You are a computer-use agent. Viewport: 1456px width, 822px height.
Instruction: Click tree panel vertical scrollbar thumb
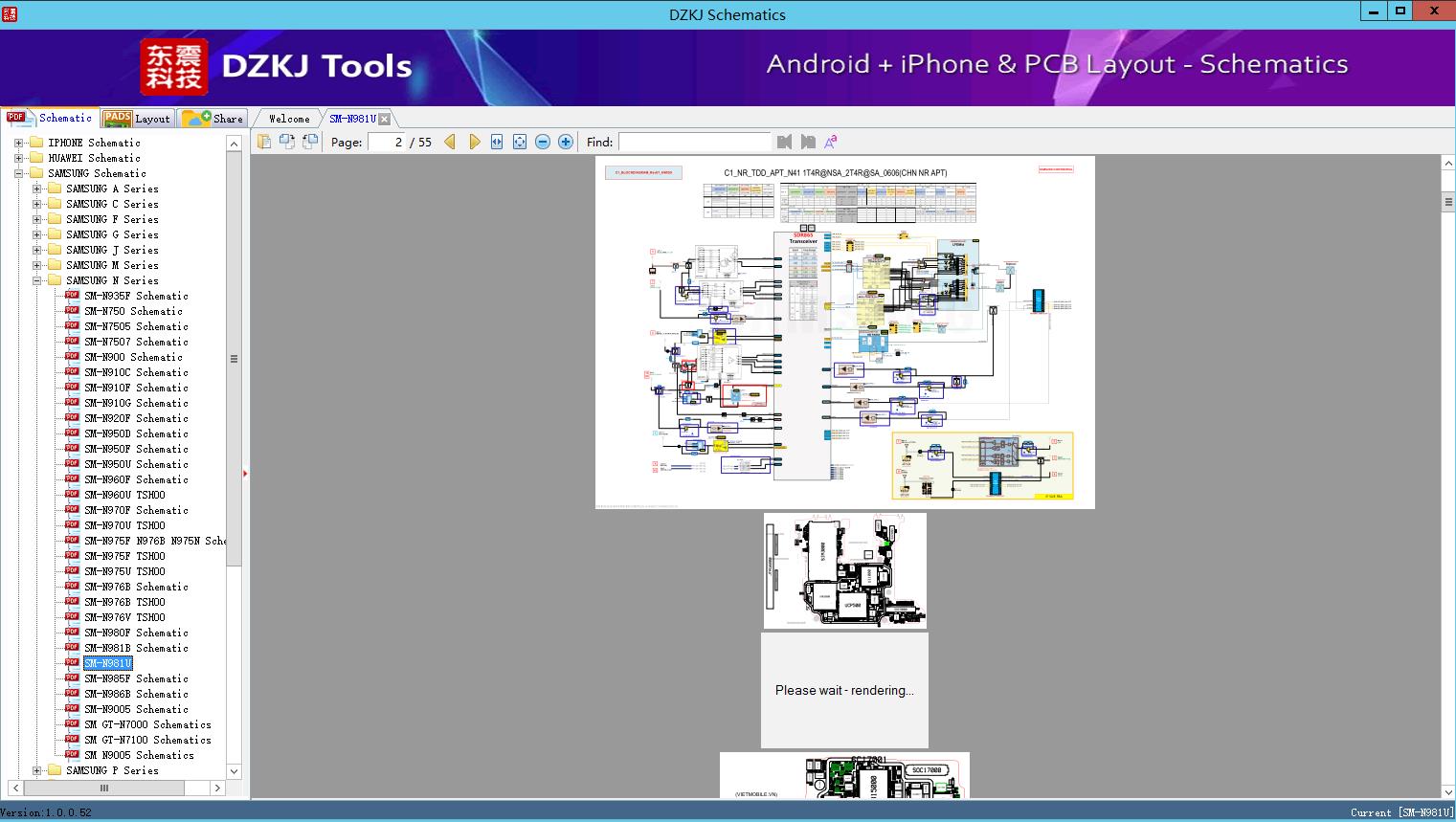pyautogui.click(x=234, y=359)
